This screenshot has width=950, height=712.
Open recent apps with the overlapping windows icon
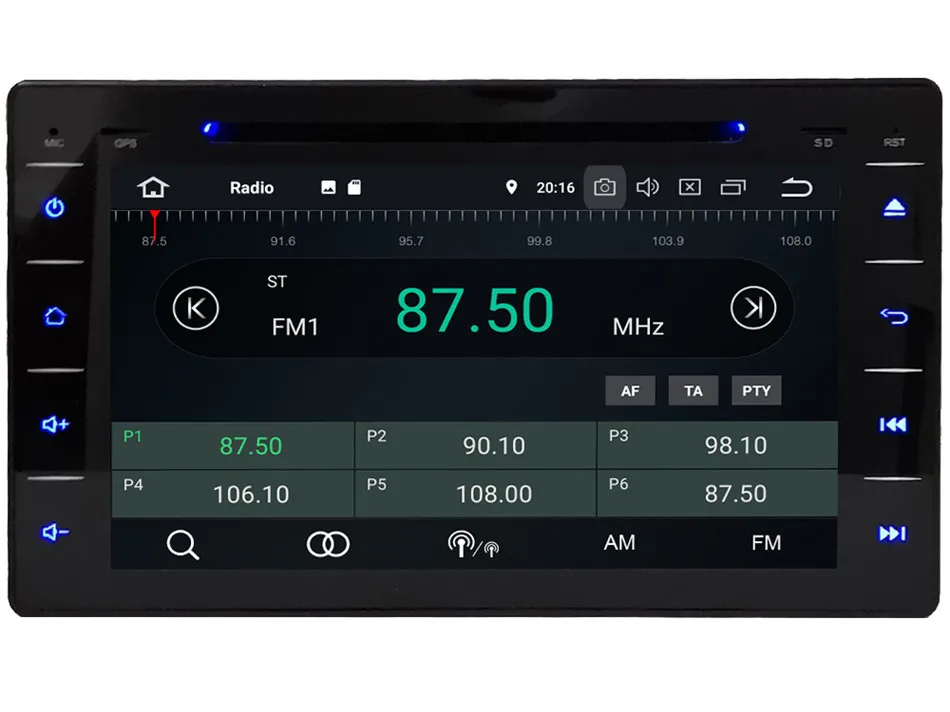click(x=735, y=187)
